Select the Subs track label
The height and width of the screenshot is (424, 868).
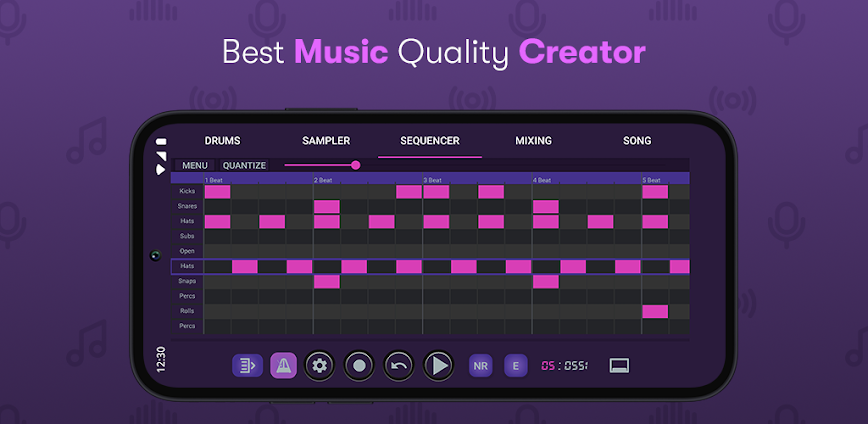point(187,236)
